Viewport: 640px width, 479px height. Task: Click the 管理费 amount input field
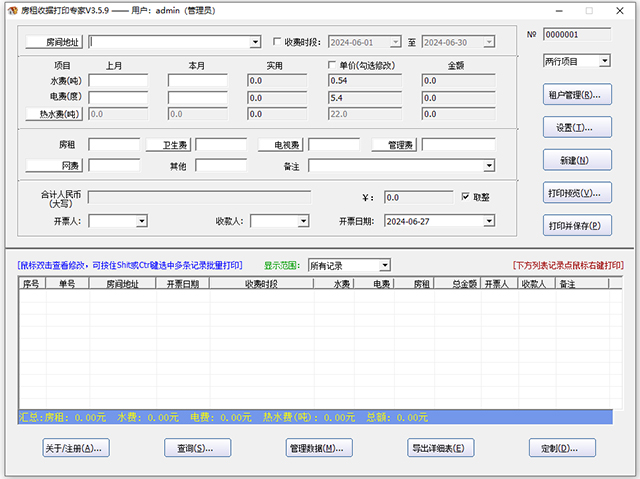[x=459, y=144]
